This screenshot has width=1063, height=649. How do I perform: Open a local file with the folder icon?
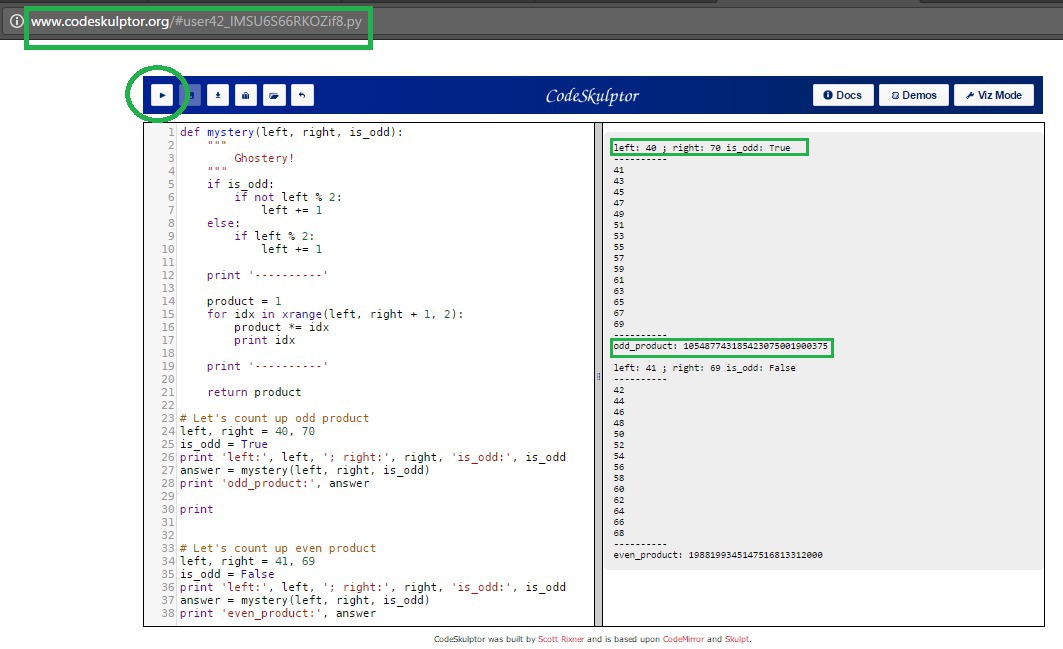coord(274,95)
